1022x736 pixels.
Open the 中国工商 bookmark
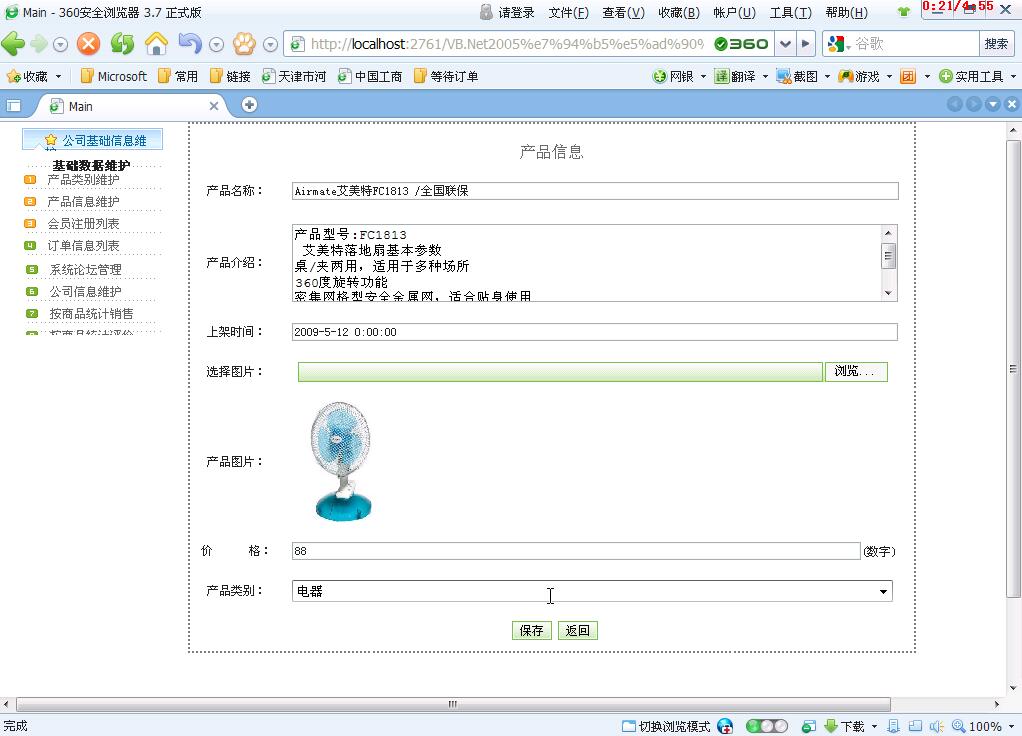pyautogui.click(x=370, y=76)
